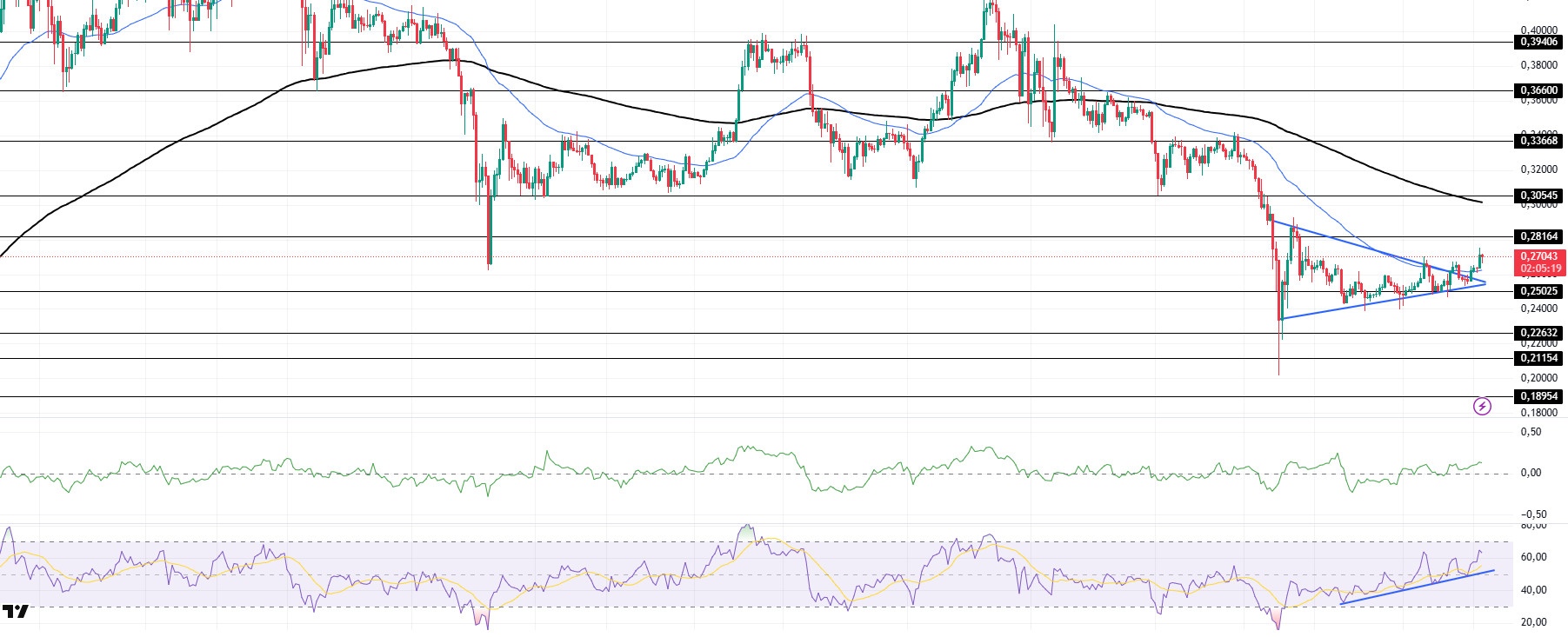
Task: Select the 0,18954 price level label
Action: [x=1539, y=396]
